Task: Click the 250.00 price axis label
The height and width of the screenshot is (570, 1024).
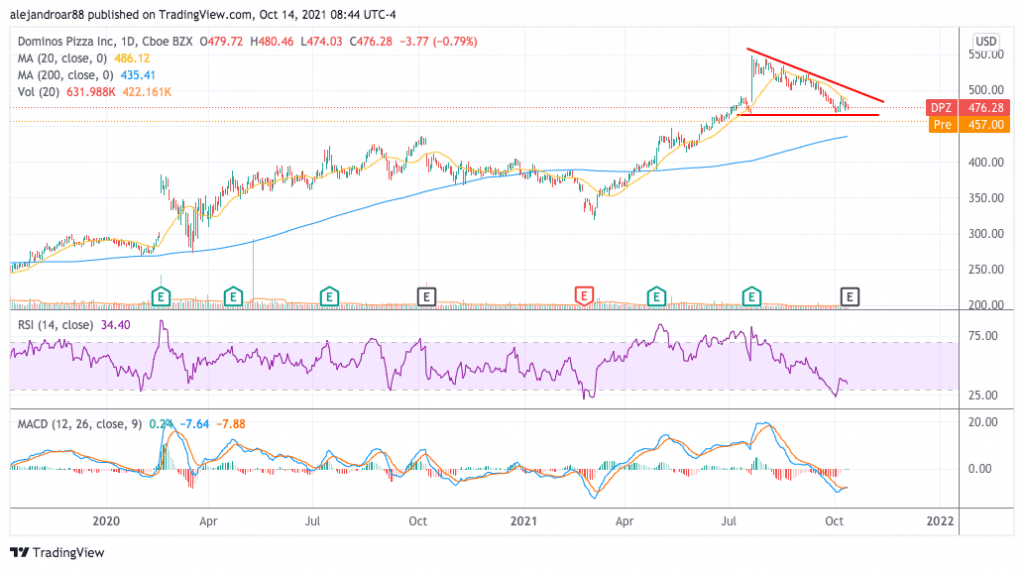Action: [986, 270]
